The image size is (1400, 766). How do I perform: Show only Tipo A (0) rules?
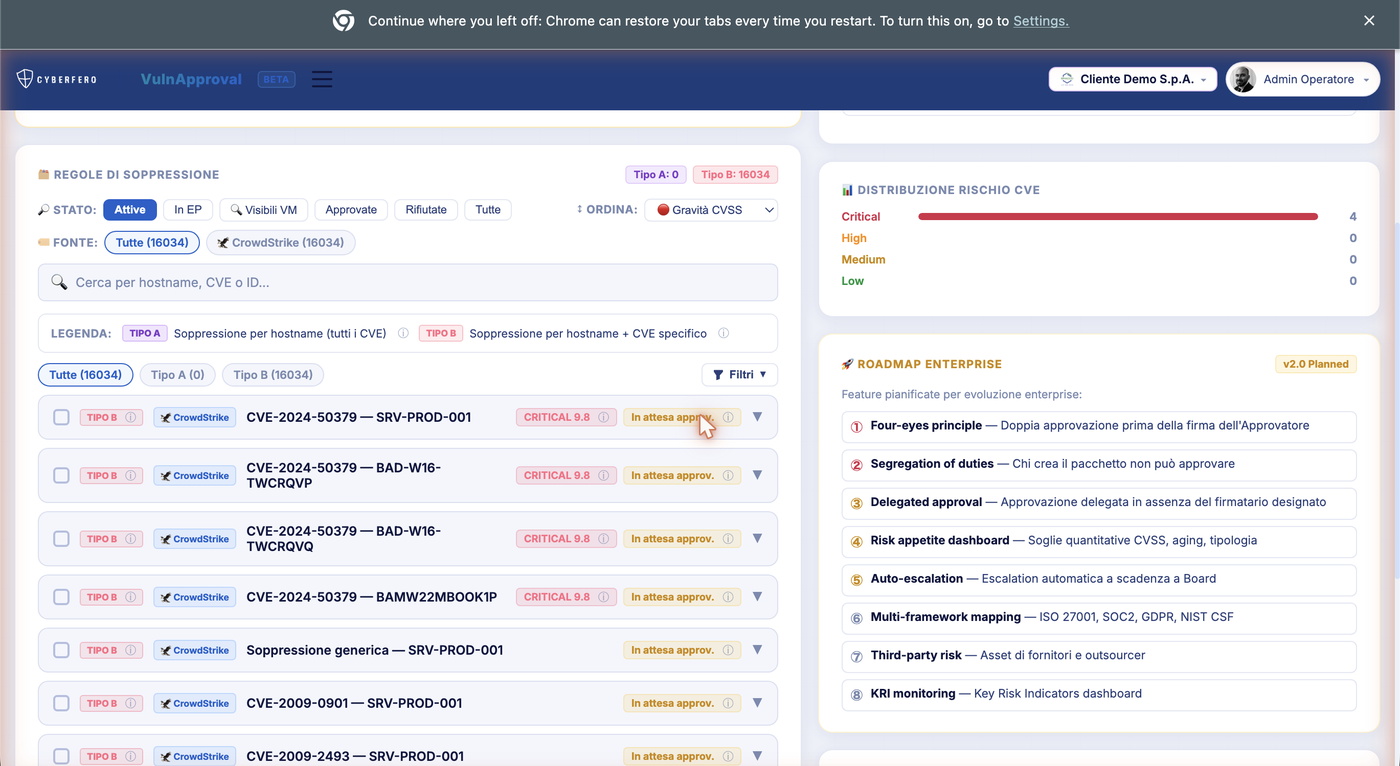(177, 375)
